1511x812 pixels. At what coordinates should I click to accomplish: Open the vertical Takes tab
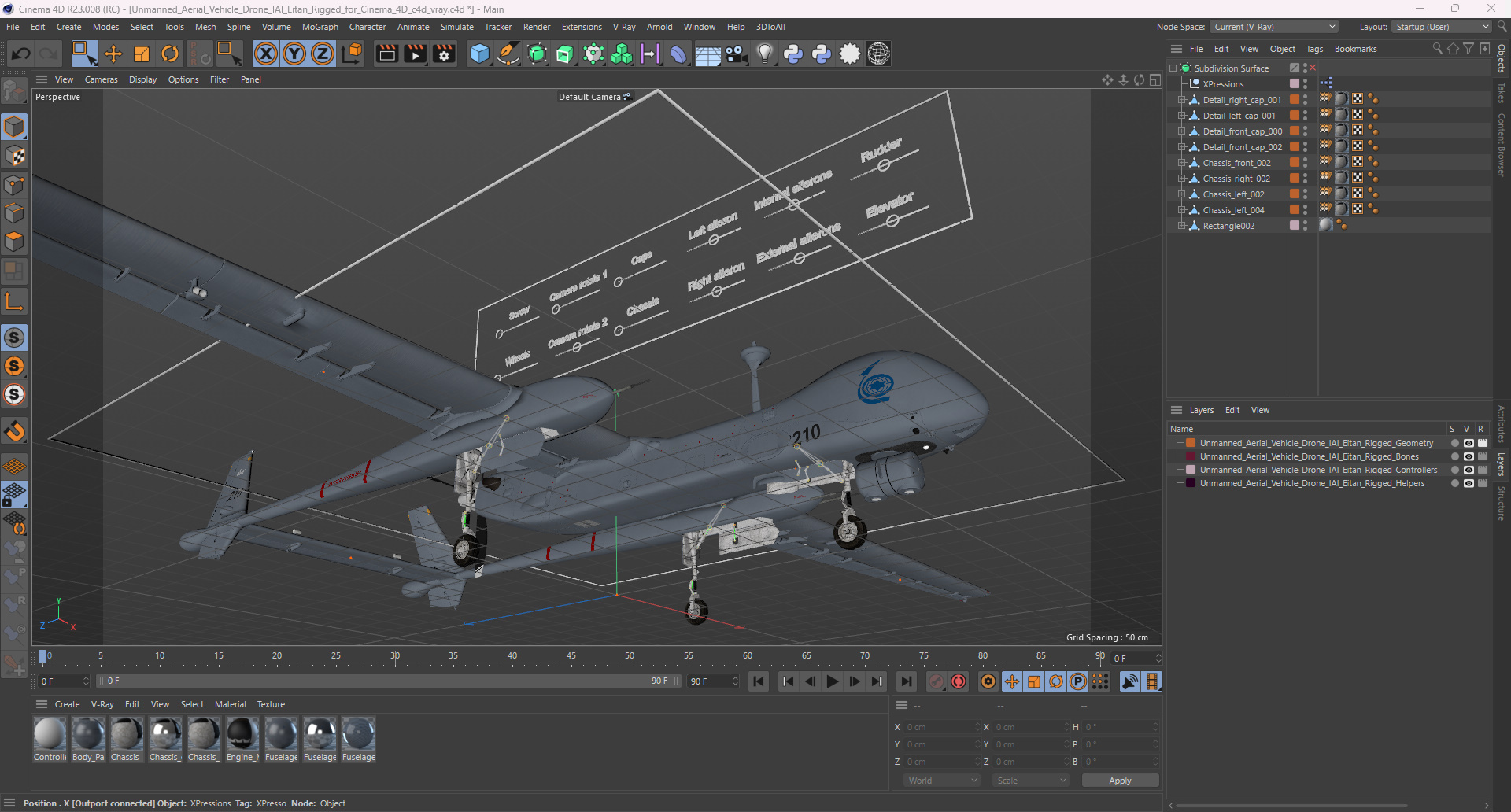point(1502,93)
